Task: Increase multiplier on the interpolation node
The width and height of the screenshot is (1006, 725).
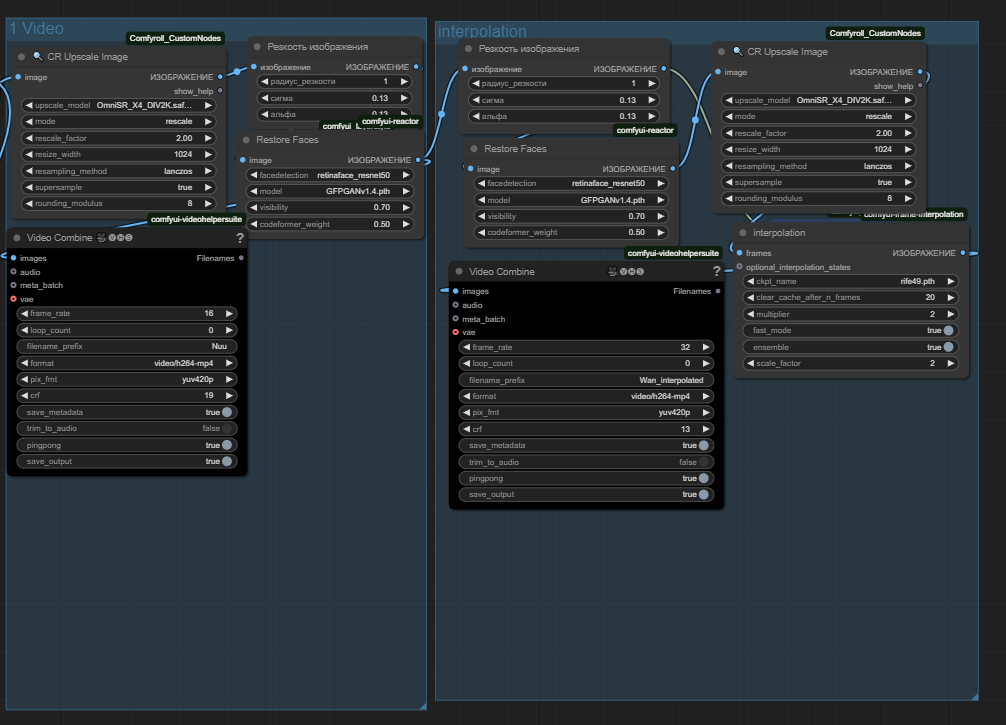Action: click(951, 314)
